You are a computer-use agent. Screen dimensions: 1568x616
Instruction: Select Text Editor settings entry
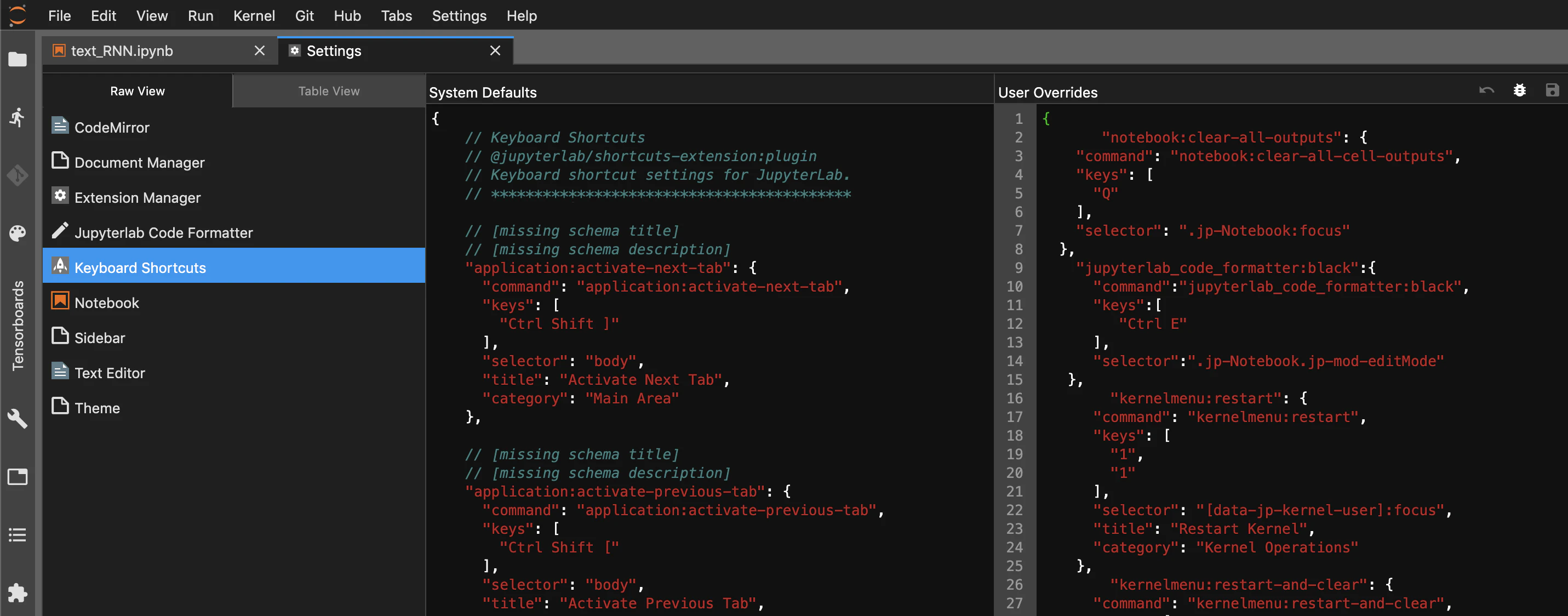pyautogui.click(x=234, y=373)
